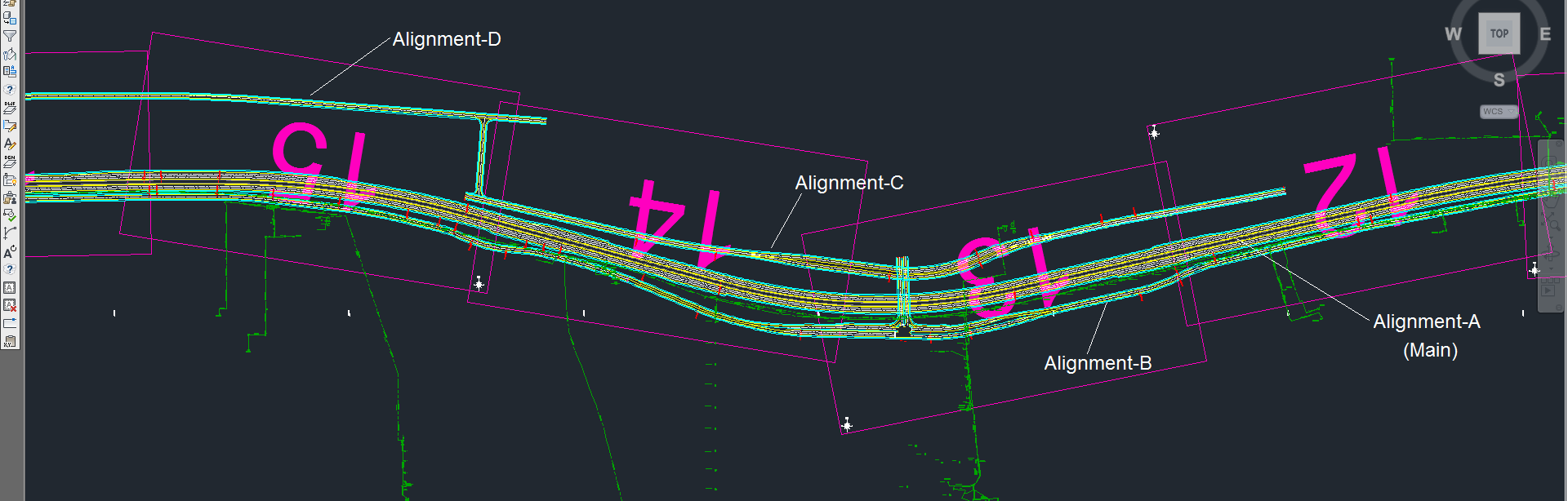1568x501 pixels.
Task: Click the framed letter A text icon
Action: tap(10, 287)
